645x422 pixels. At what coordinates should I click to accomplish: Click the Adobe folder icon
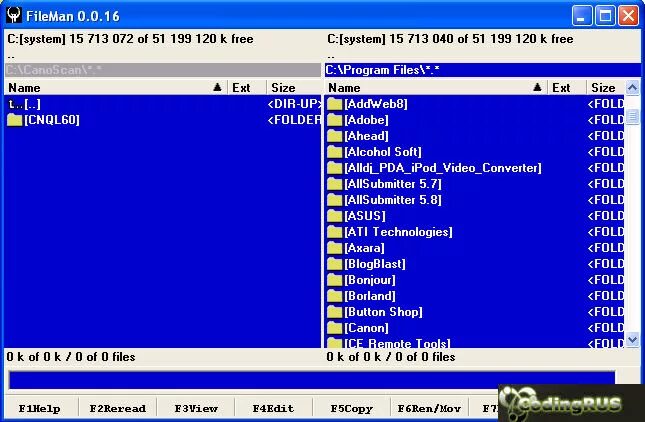coord(334,120)
